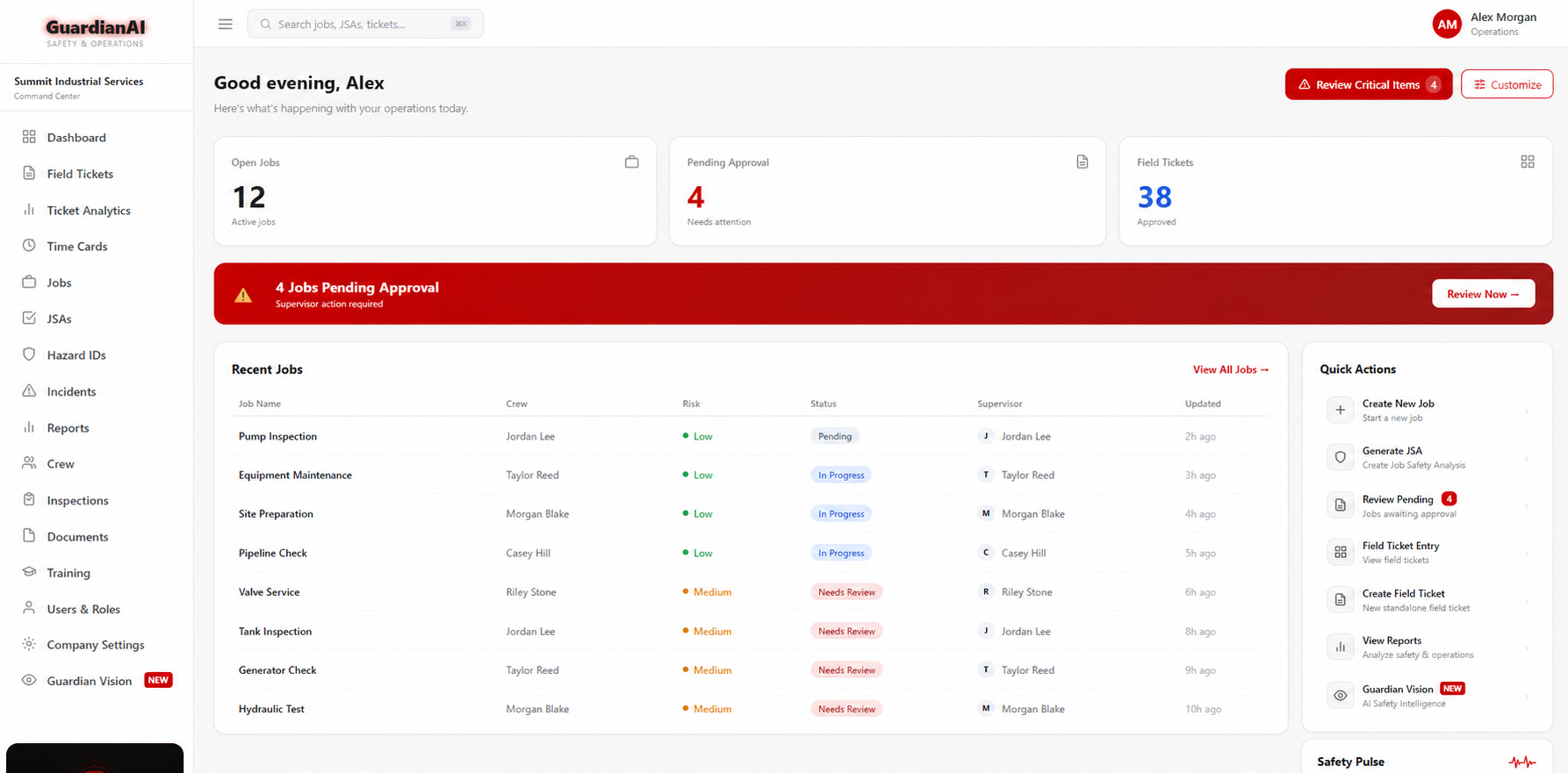The height and width of the screenshot is (773, 1568).
Task: Click the Review Critical Items button
Action: point(1369,84)
